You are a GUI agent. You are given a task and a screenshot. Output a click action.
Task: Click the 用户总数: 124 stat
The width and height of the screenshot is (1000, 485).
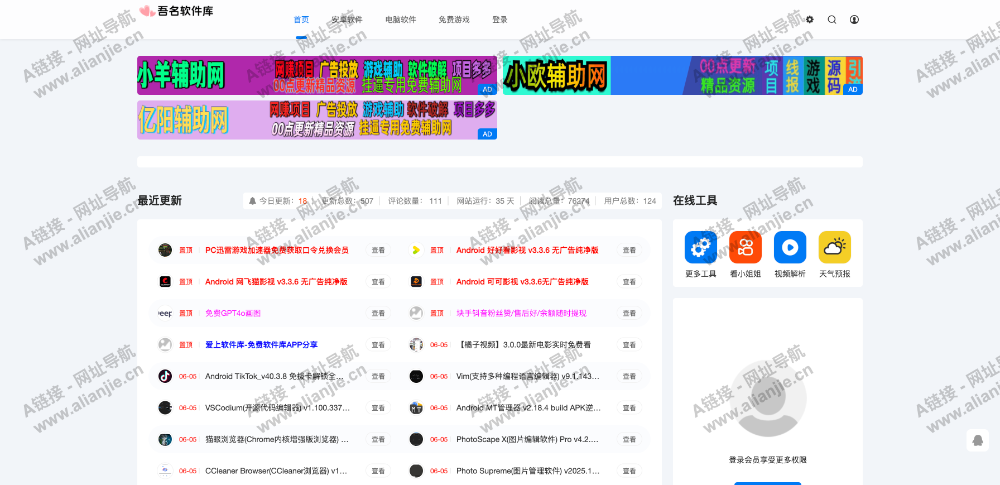click(x=630, y=201)
